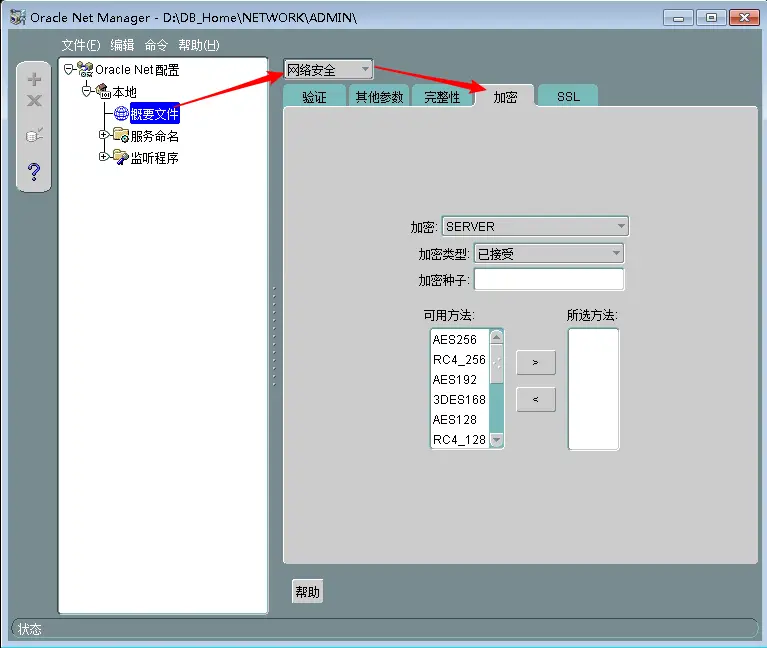Select the 加密 tab
Screen dimensions: 767x648
click(505, 96)
